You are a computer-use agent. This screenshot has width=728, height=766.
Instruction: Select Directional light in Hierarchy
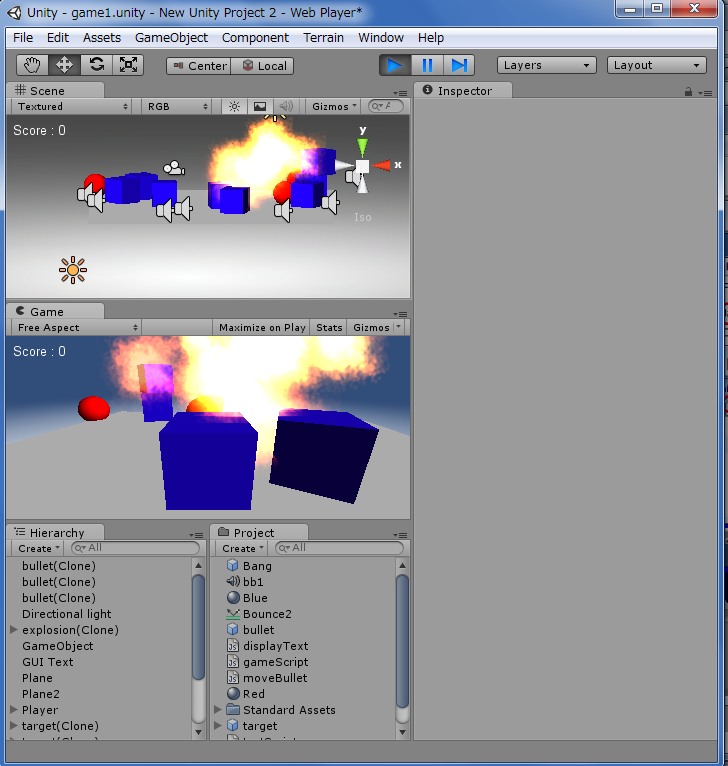coord(66,614)
